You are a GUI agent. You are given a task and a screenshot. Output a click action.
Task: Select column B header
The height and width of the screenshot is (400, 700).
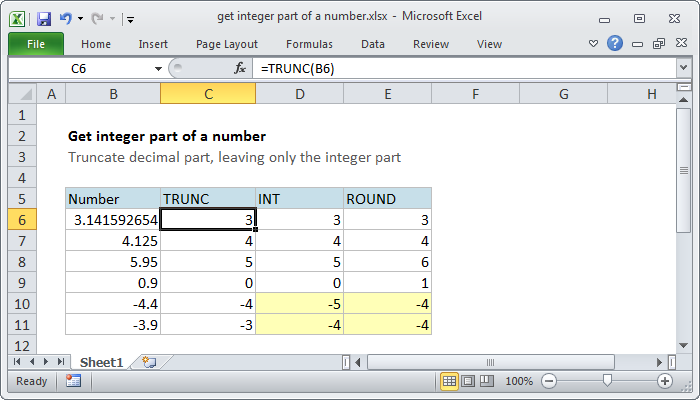tap(113, 94)
